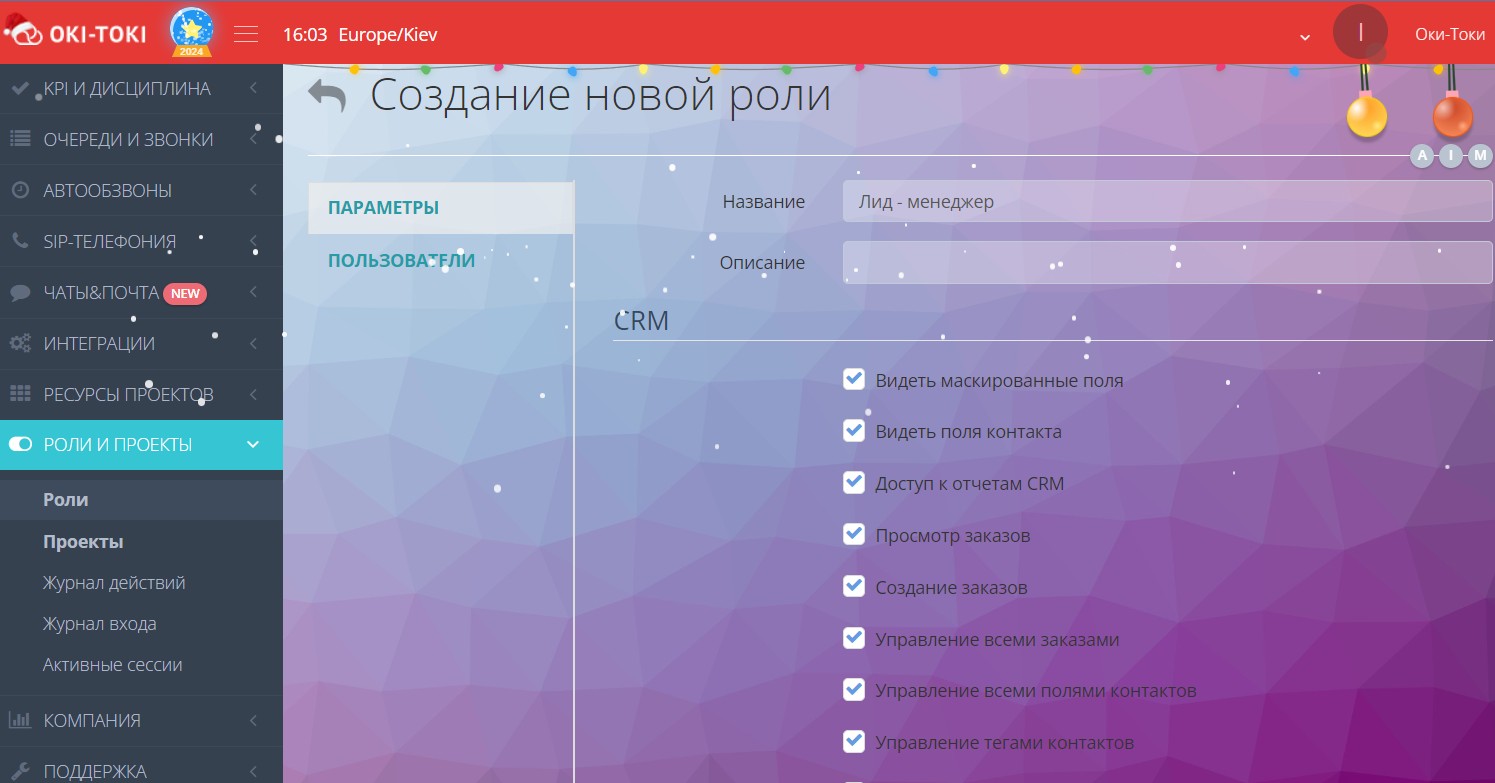Select the I round badge

pyautogui.click(x=1451, y=155)
